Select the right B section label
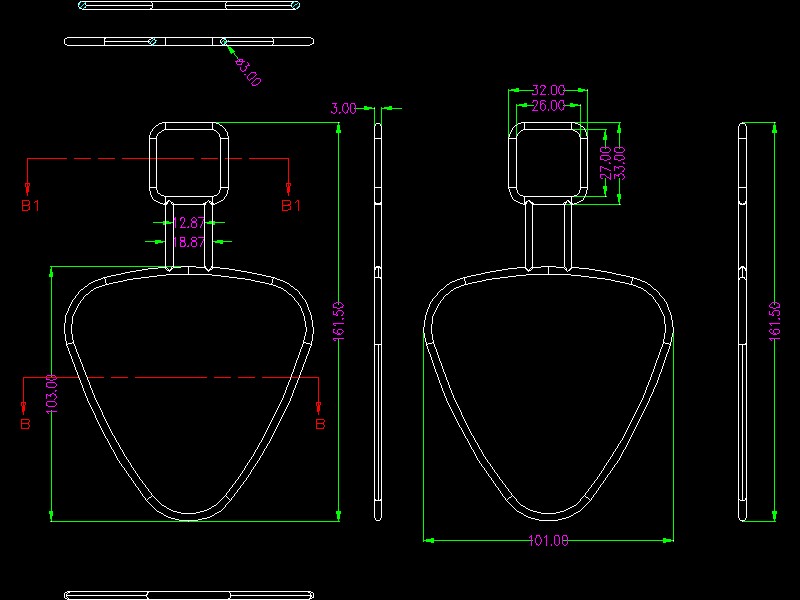The height and width of the screenshot is (600, 800). (x=320, y=424)
